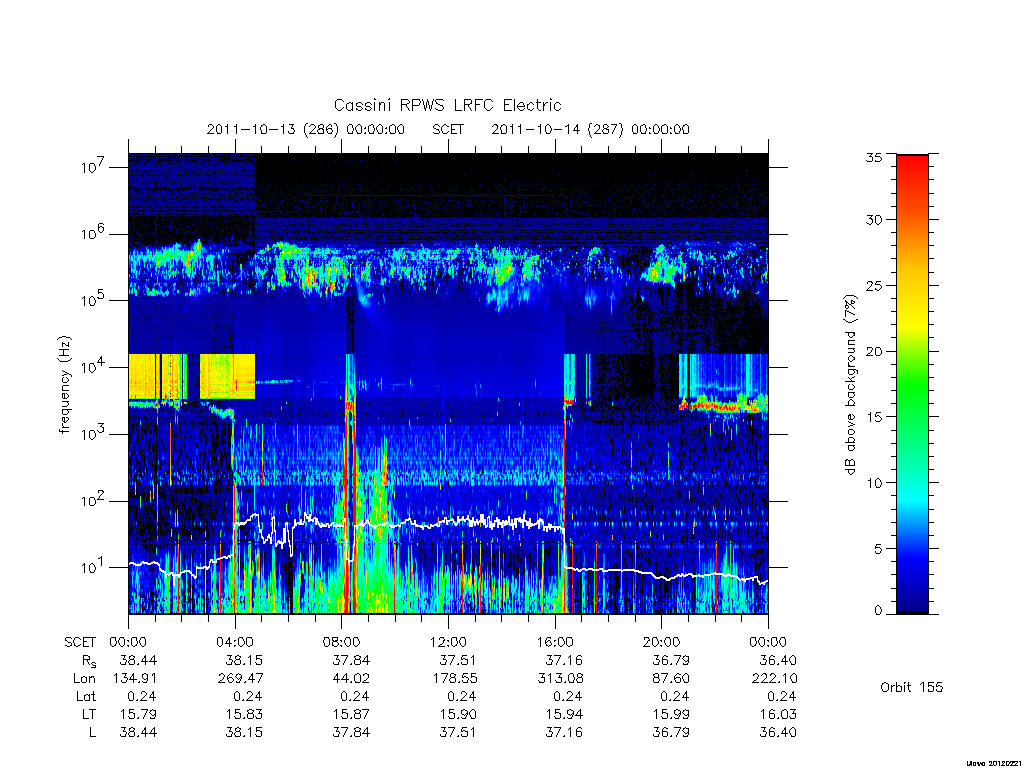Click the Rs row value "36.79"

coord(671,660)
